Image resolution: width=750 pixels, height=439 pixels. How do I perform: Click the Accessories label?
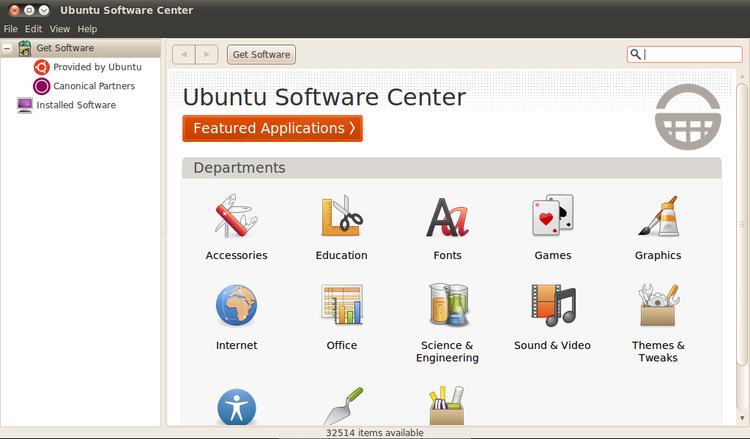click(236, 255)
